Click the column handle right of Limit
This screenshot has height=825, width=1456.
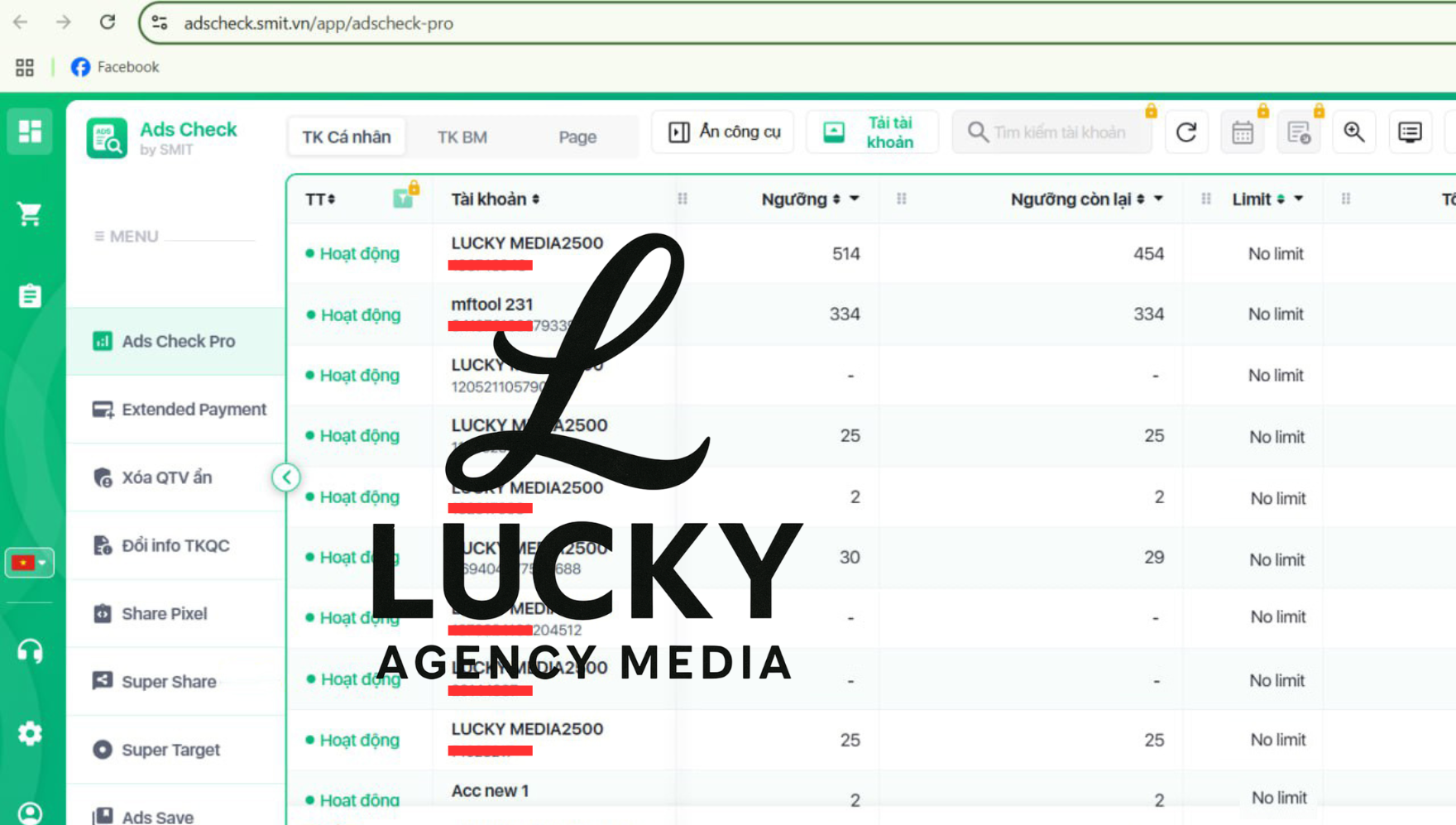tap(1346, 199)
